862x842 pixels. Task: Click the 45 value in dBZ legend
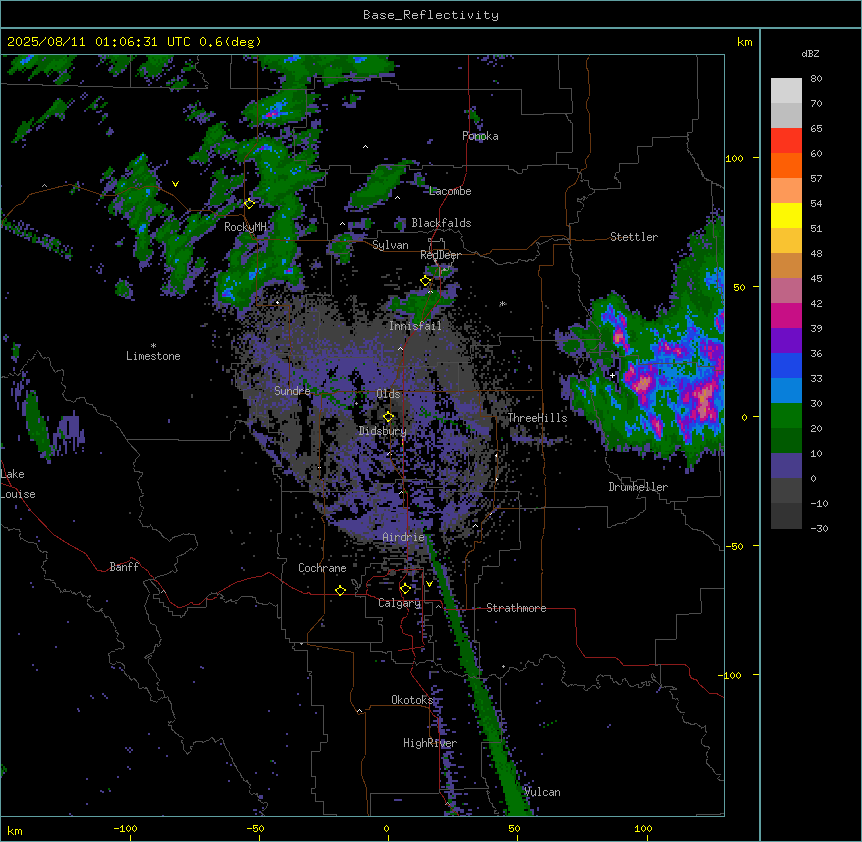[x=816, y=279]
